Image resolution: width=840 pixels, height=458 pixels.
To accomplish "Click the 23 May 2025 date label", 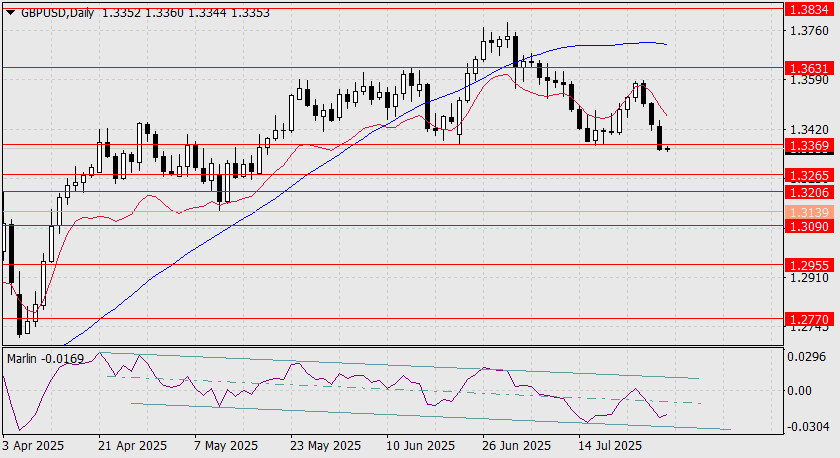I will tap(325, 446).
